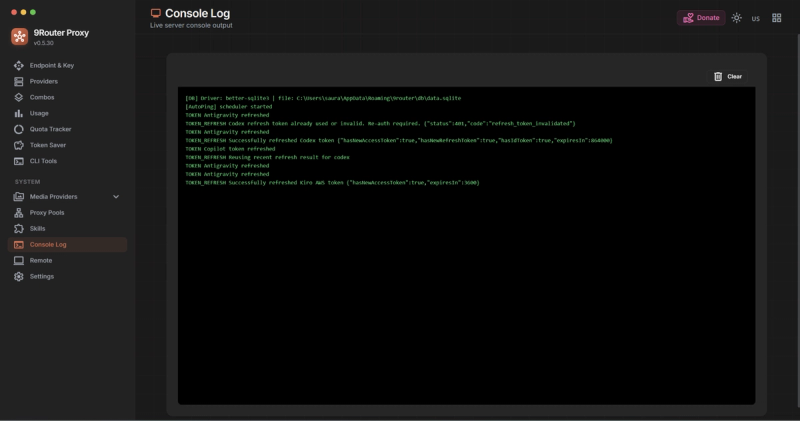Open the Quota Tracker icon
Screen dimensions: 800x421
pos(19,129)
